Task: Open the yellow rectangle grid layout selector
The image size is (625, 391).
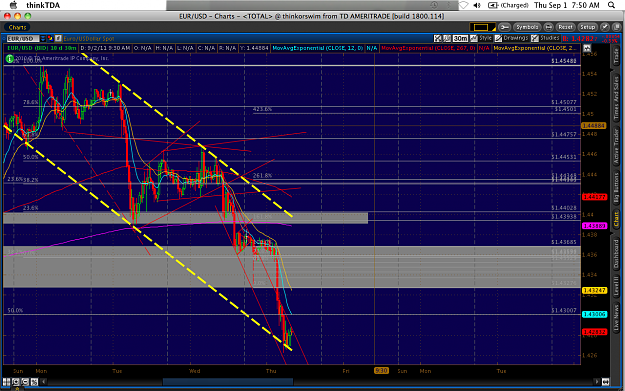Action: [482, 27]
